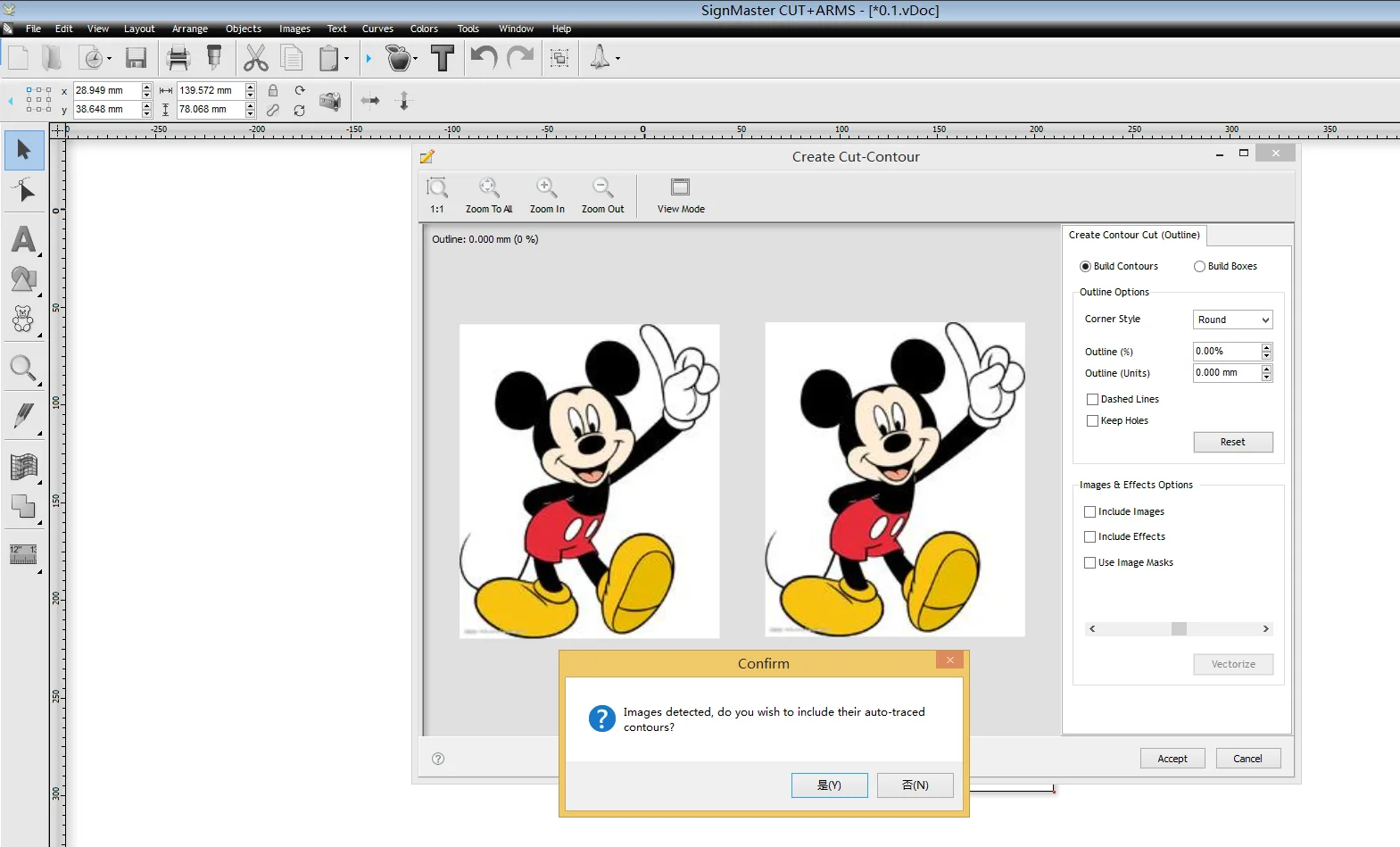This screenshot has height=847, width=1400.
Task: Toggle the Keep Holes checkbox
Action: coord(1092,421)
